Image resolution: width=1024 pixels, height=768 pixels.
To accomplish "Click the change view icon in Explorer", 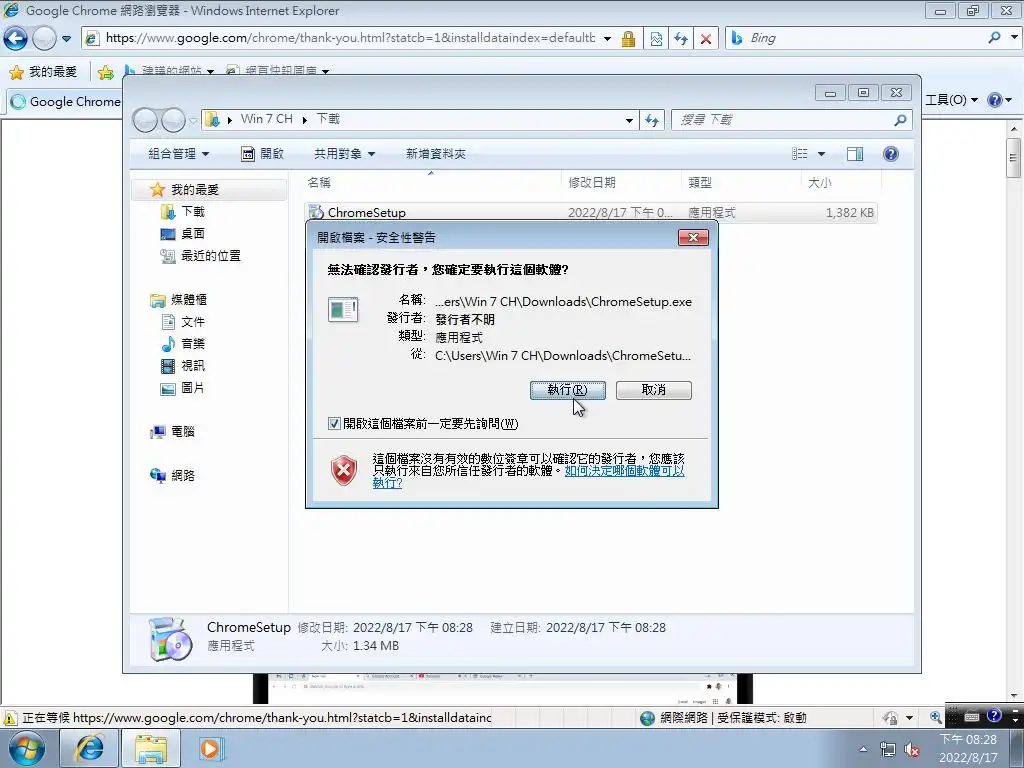I will [x=800, y=153].
